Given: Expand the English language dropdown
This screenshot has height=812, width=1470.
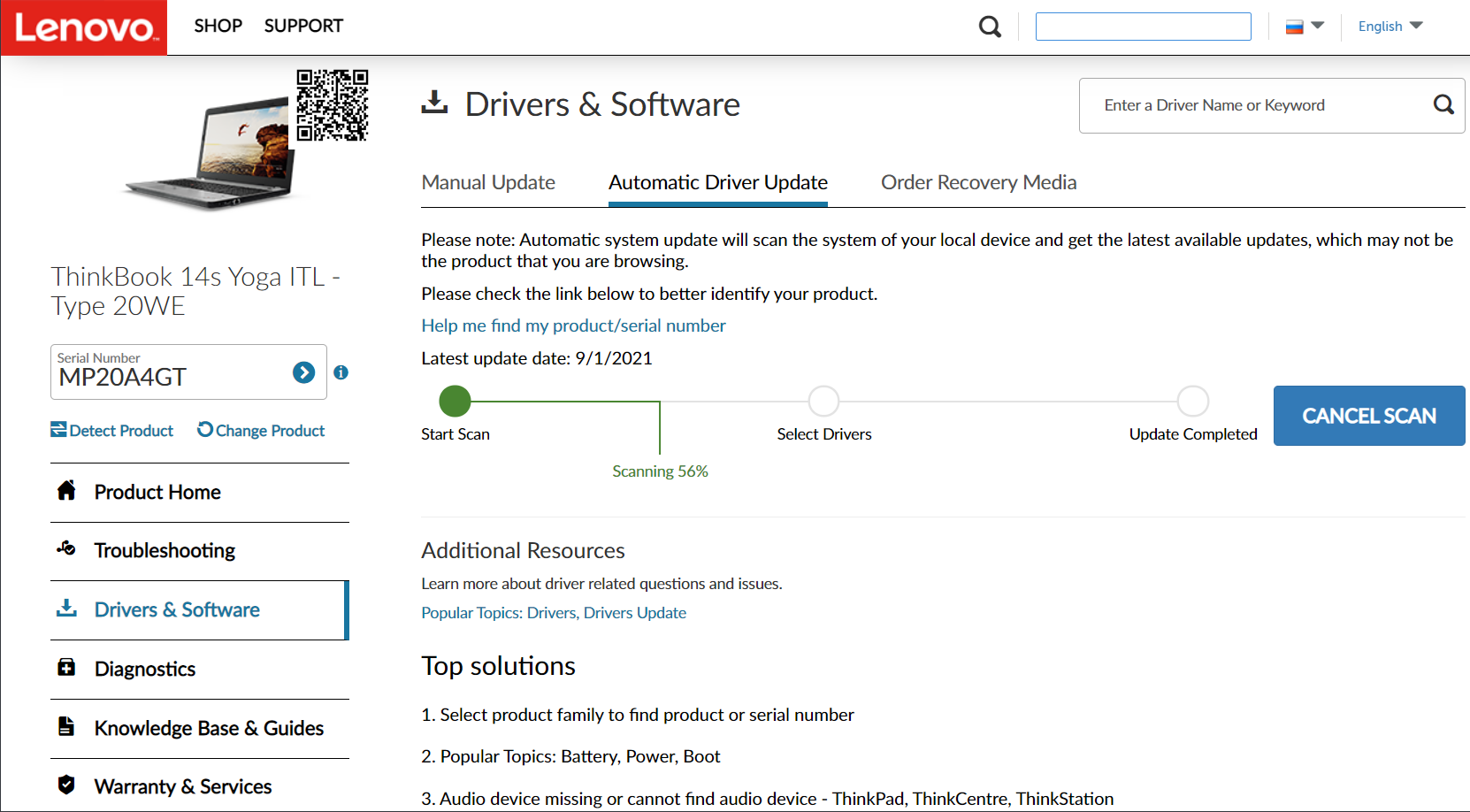Looking at the screenshot, I should coord(1390,27).
